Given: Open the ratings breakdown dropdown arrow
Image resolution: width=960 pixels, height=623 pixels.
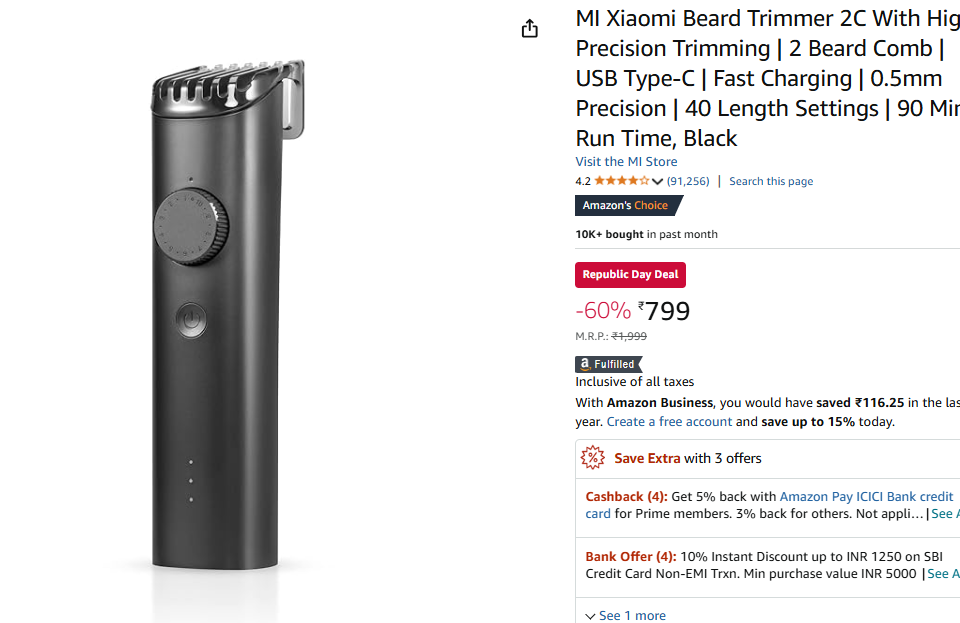Looking at the screenshot, I should point(657,182).
